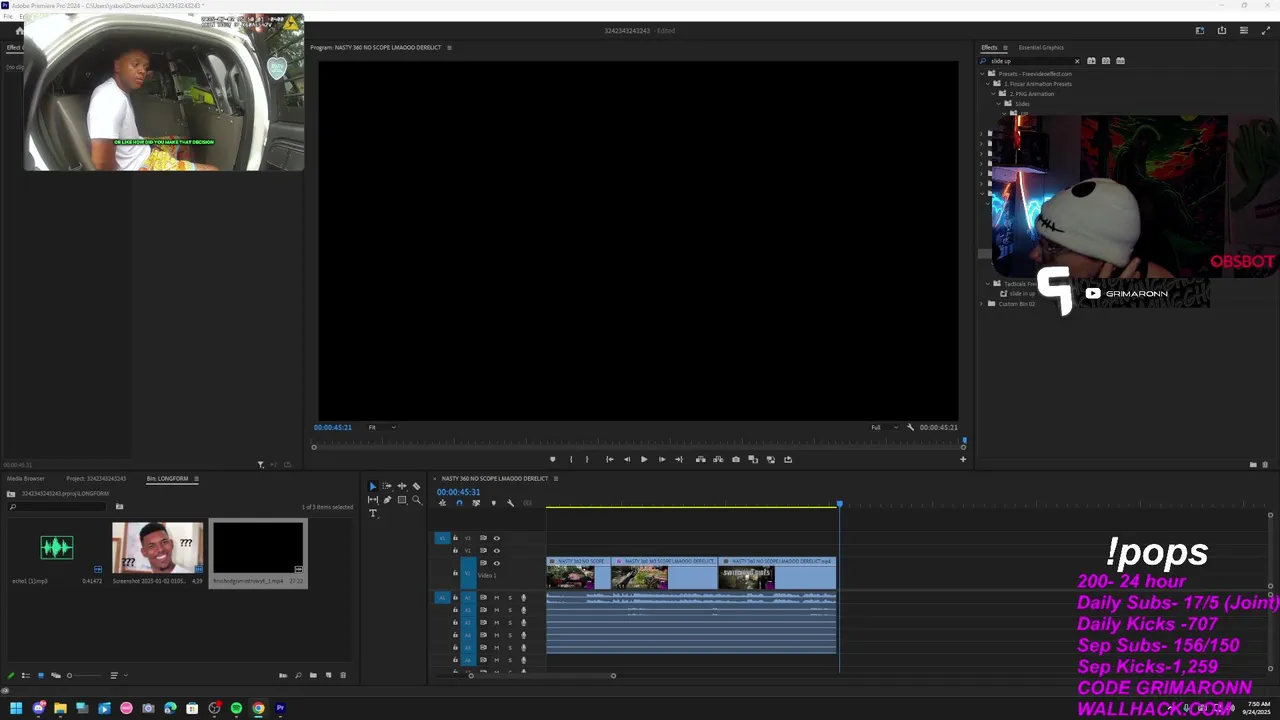Collapse the PNG Animation folder

[995, 94]
